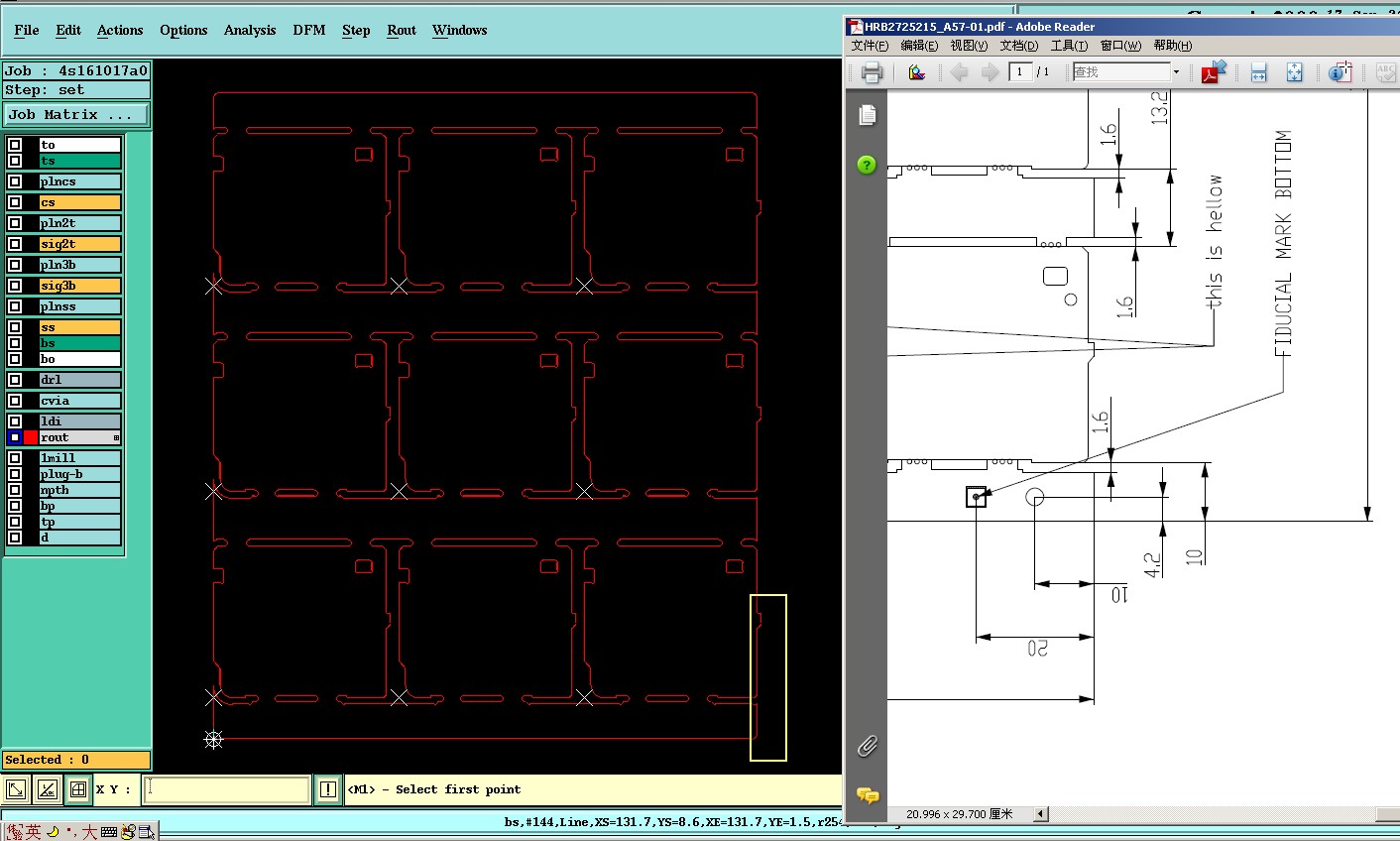Toggle visibility checkbox of the rout layer
The image size is (1400, 841).
15,437
